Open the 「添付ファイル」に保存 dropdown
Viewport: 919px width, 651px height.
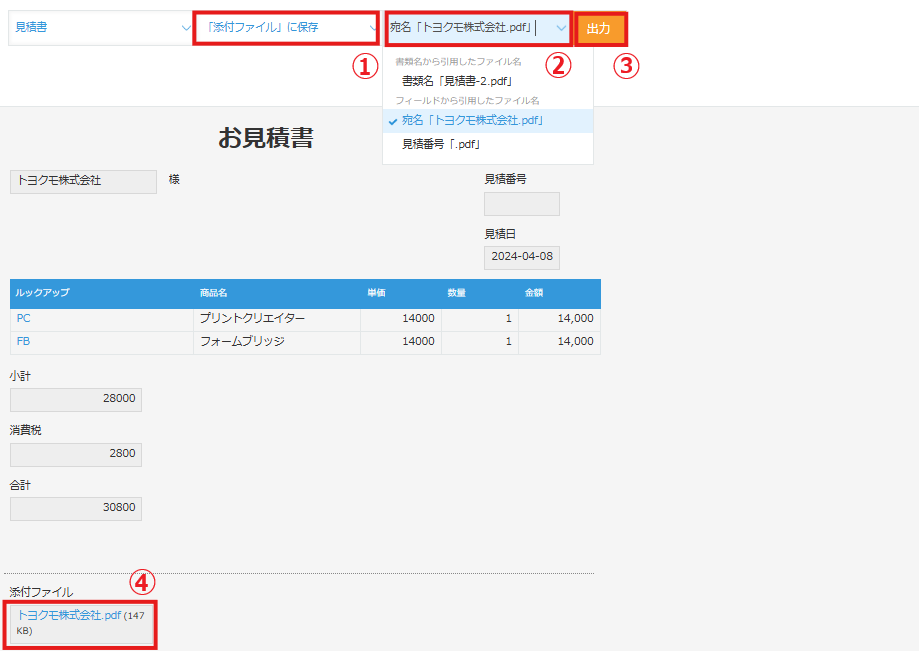[286, 28]
